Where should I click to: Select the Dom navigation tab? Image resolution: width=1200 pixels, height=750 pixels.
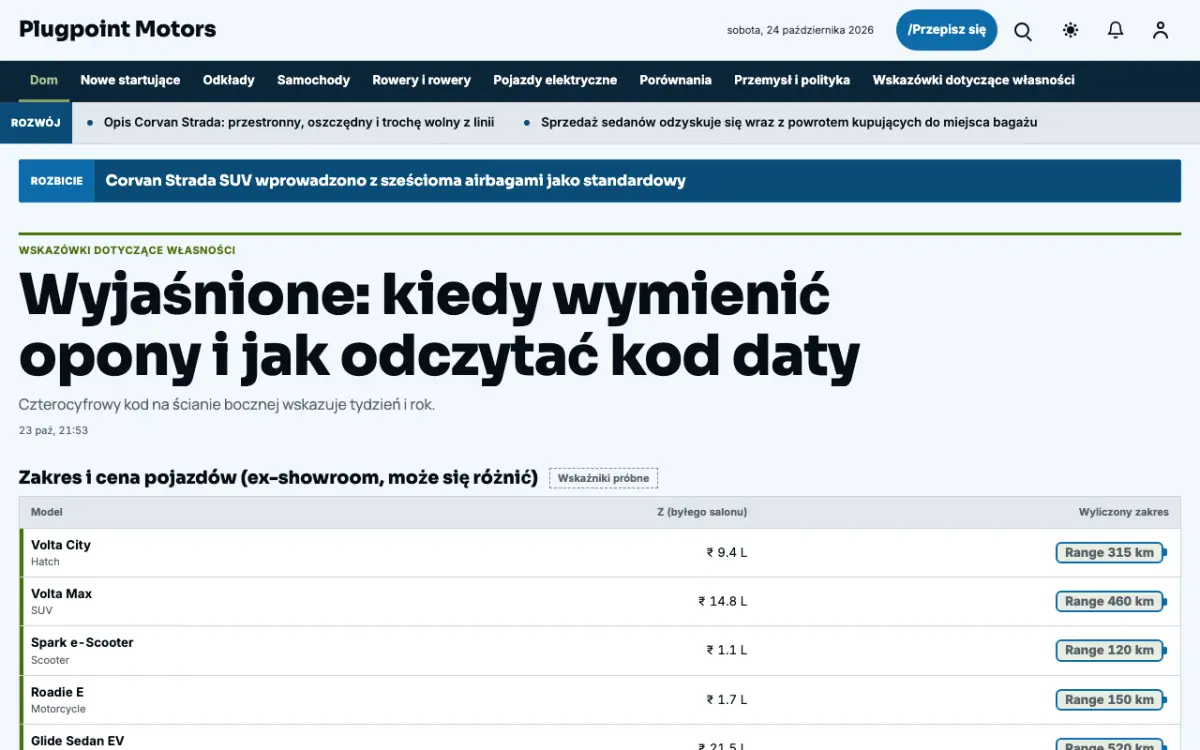[x=44, y=80]
